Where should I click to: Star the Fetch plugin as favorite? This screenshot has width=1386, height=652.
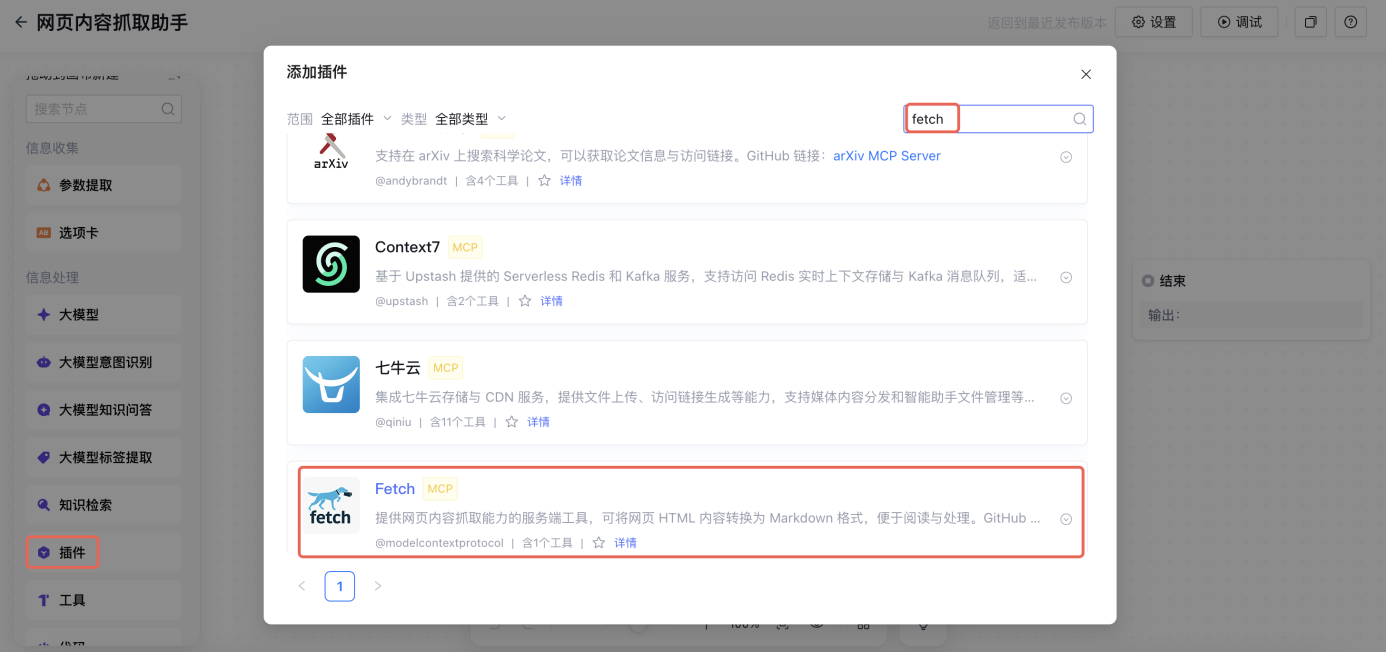click(599, 543)
